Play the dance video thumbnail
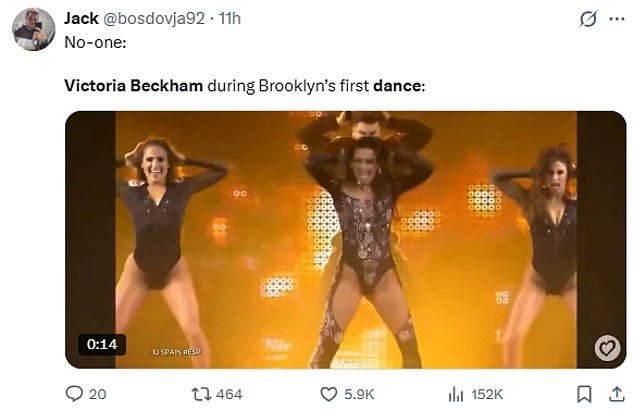Viewport: 634px width, 410px height. coord(345,239)
